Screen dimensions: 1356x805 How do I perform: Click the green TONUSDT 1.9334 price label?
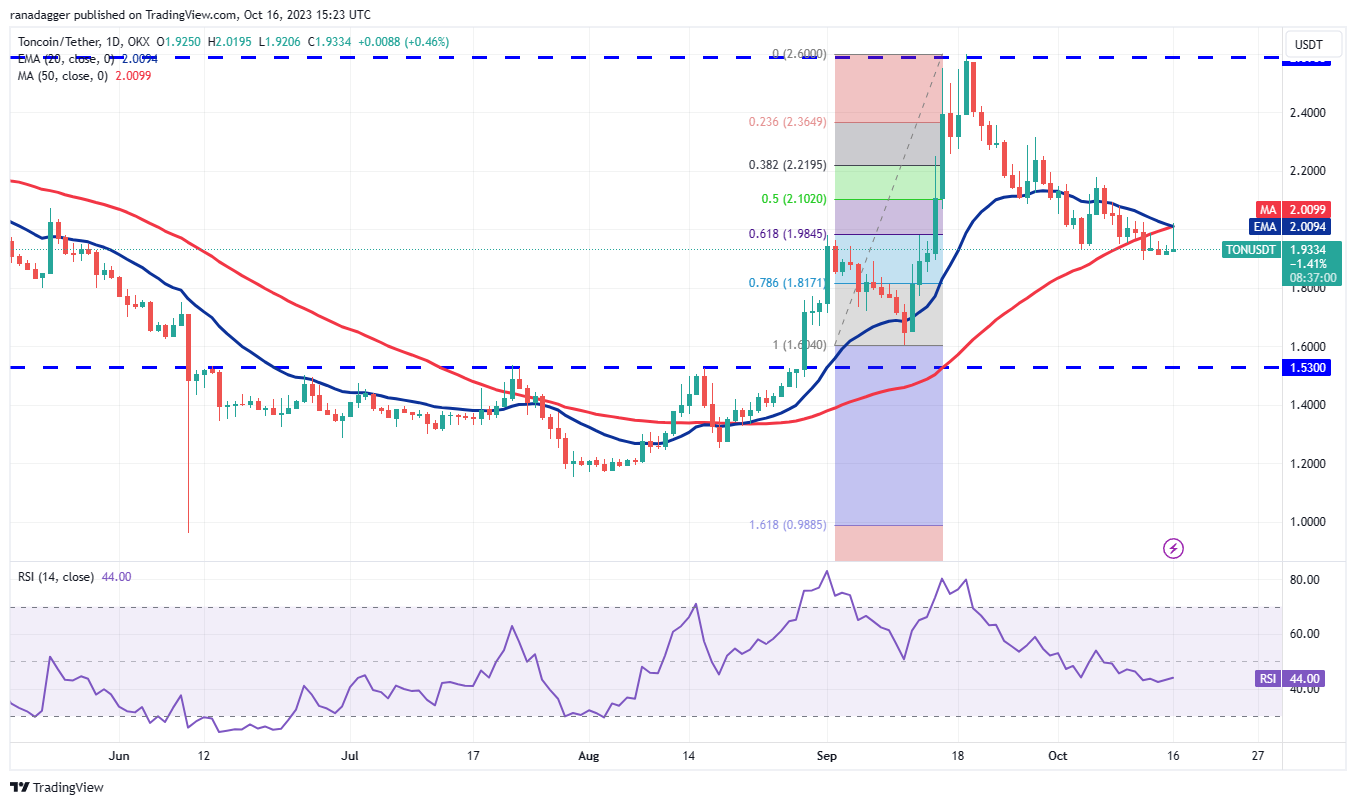pyautogui.click(x=1250, y=250)
